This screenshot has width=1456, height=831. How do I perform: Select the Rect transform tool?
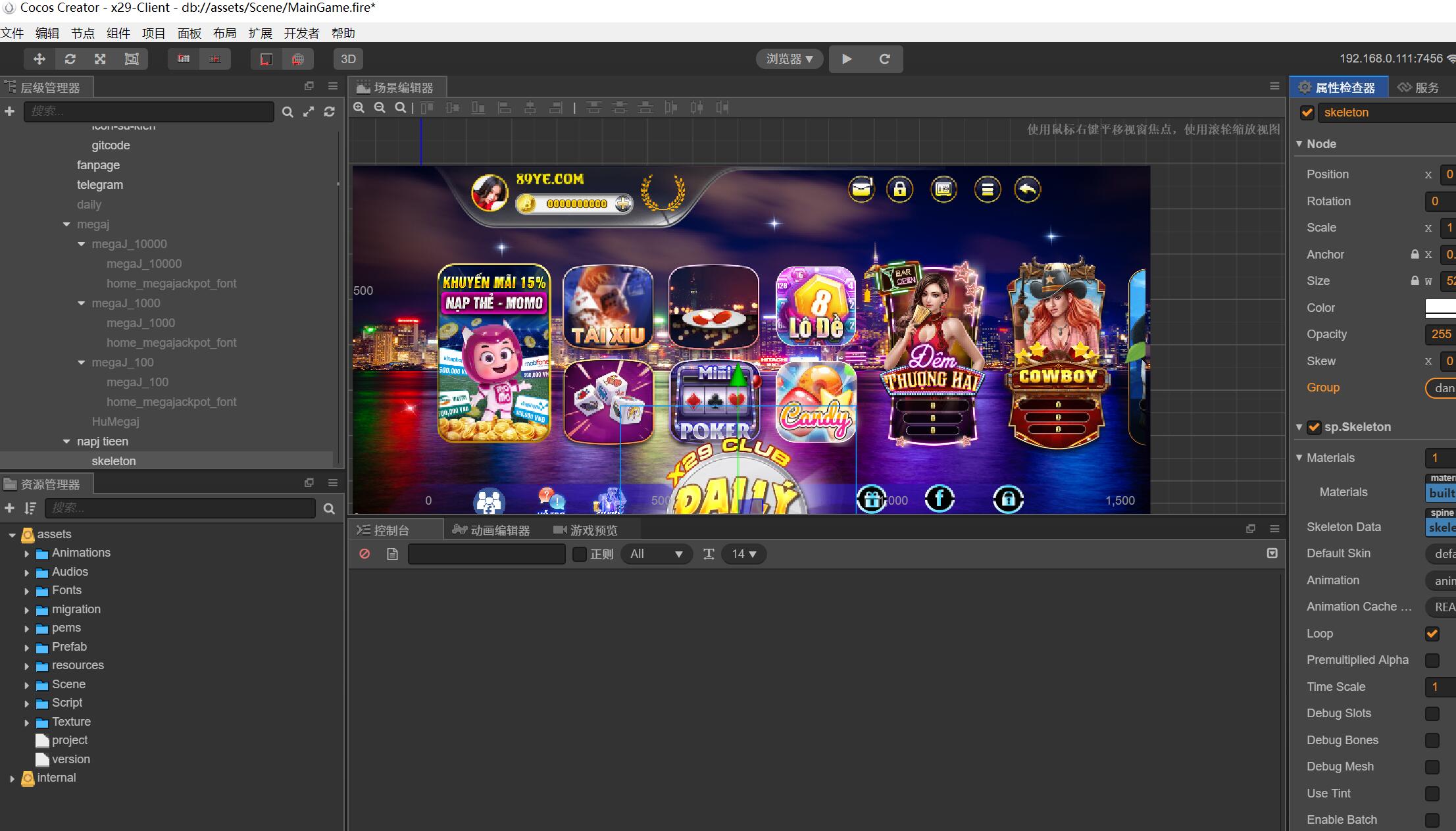click(x=132, y=59)
